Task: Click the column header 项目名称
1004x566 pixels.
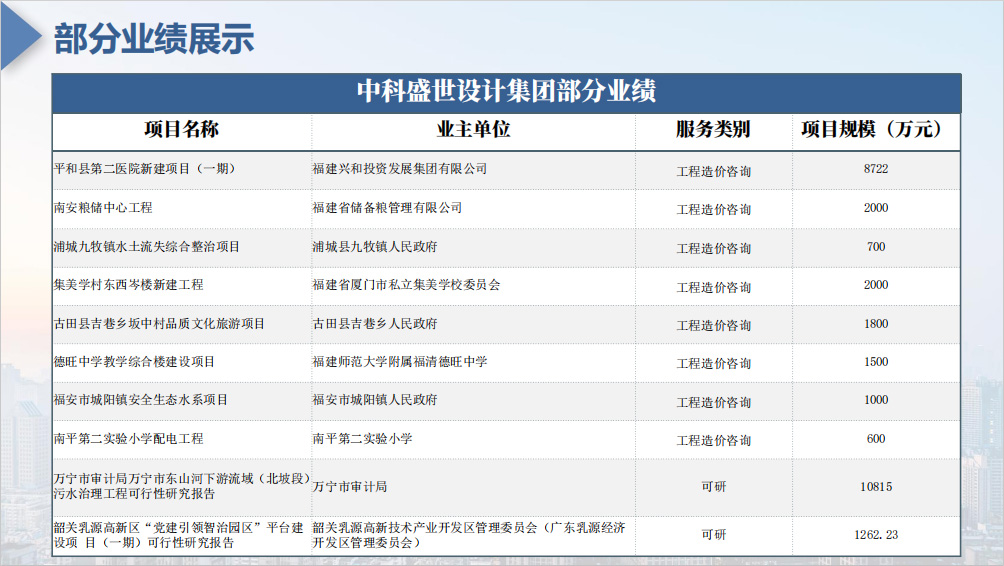Action: [181, 129]
